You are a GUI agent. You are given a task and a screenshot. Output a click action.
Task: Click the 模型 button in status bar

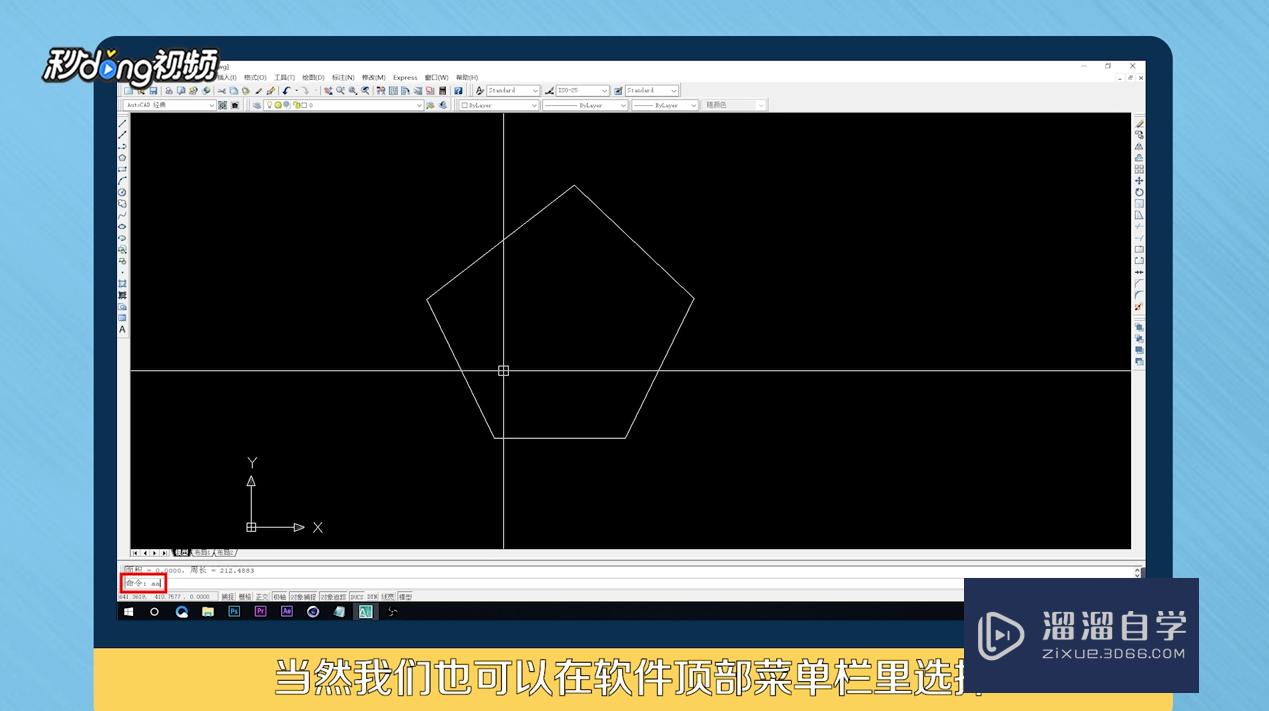[404, 597]
